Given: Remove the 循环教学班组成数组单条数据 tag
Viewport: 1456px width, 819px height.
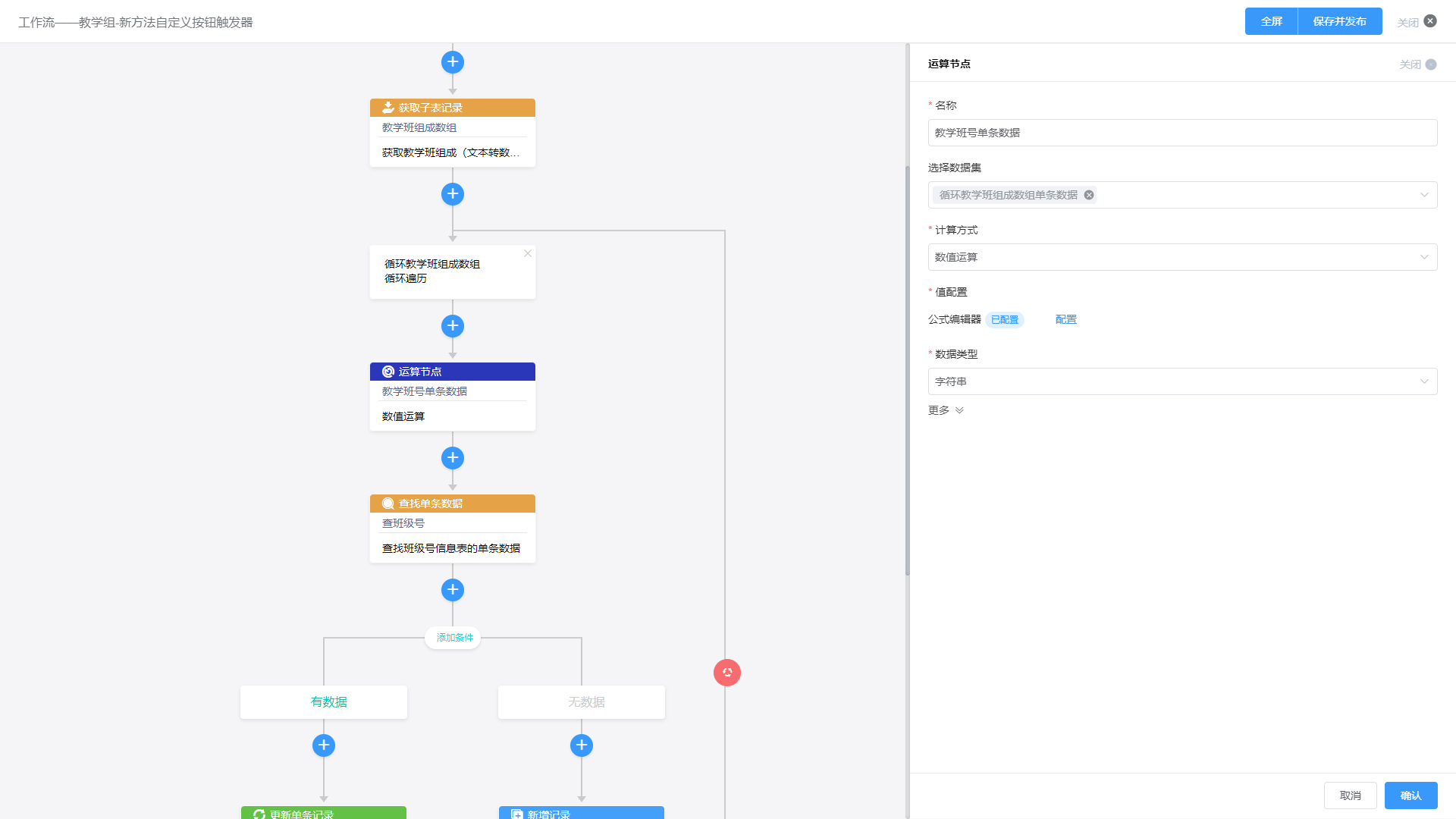Looking at the screenshot, I should (x=1089, y=195).
